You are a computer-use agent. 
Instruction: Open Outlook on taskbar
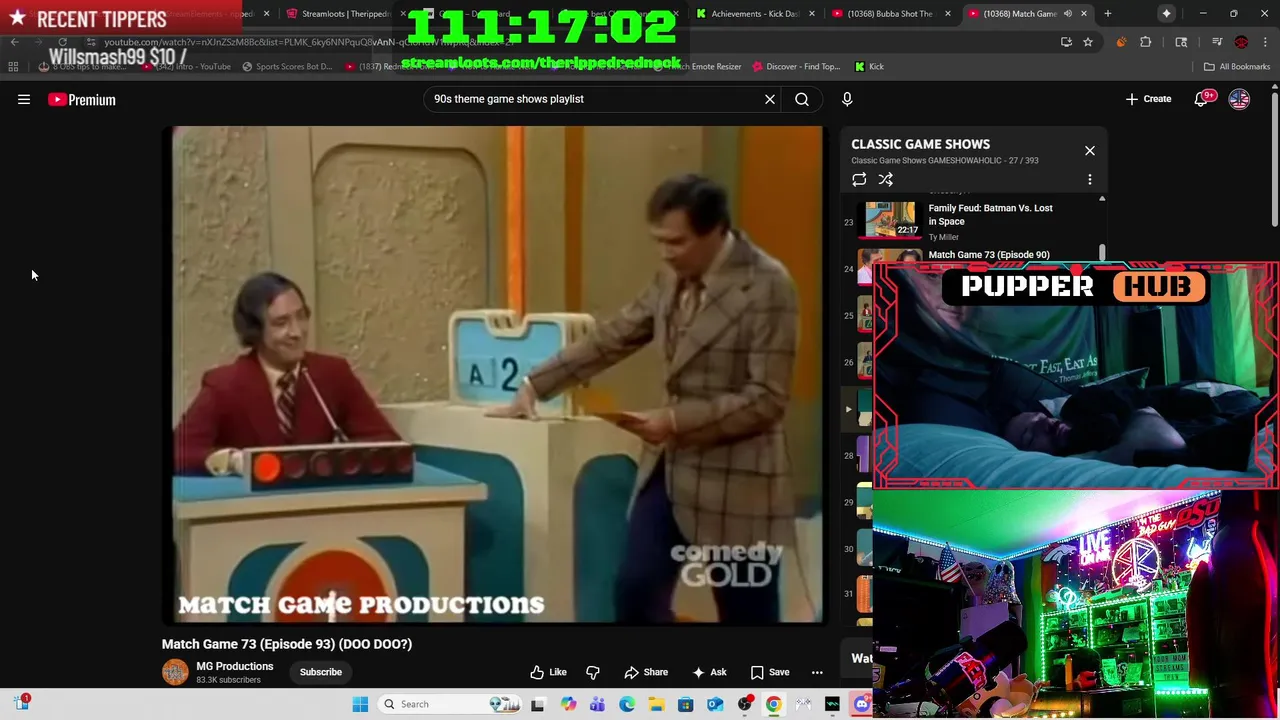click(x=715, y=704)
